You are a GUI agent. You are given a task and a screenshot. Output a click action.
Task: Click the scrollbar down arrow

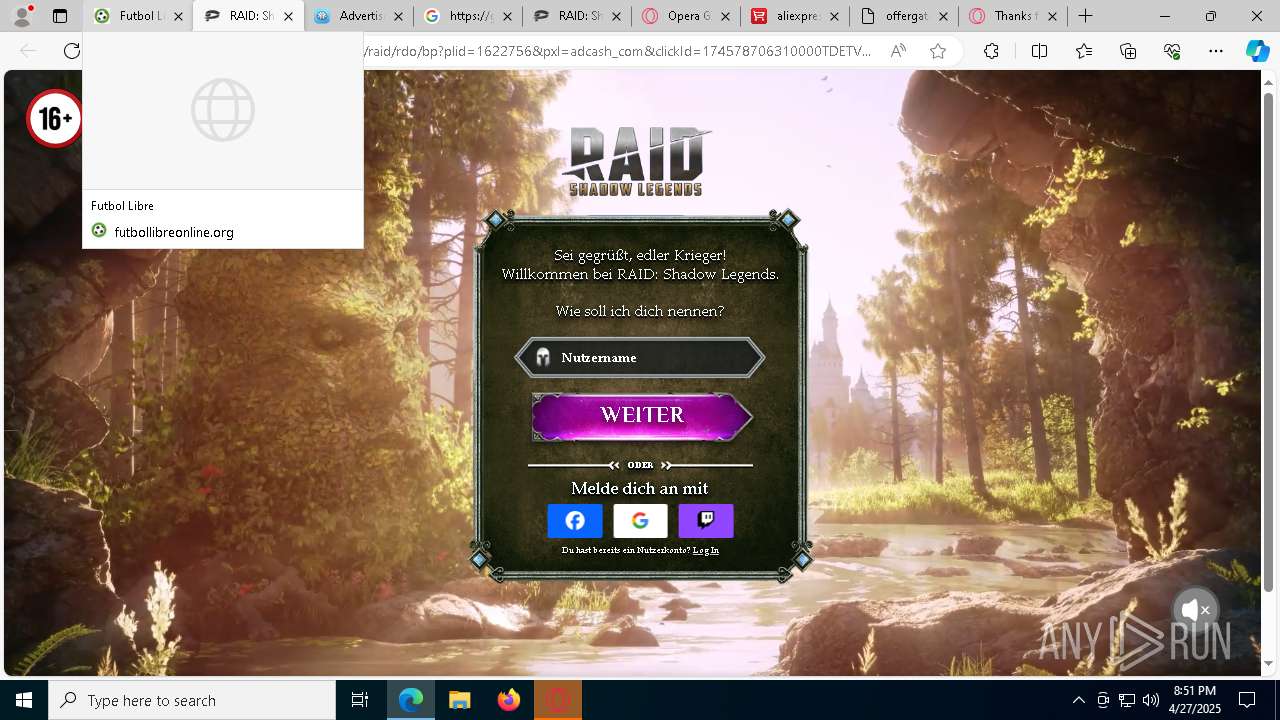click(1268, 663)
